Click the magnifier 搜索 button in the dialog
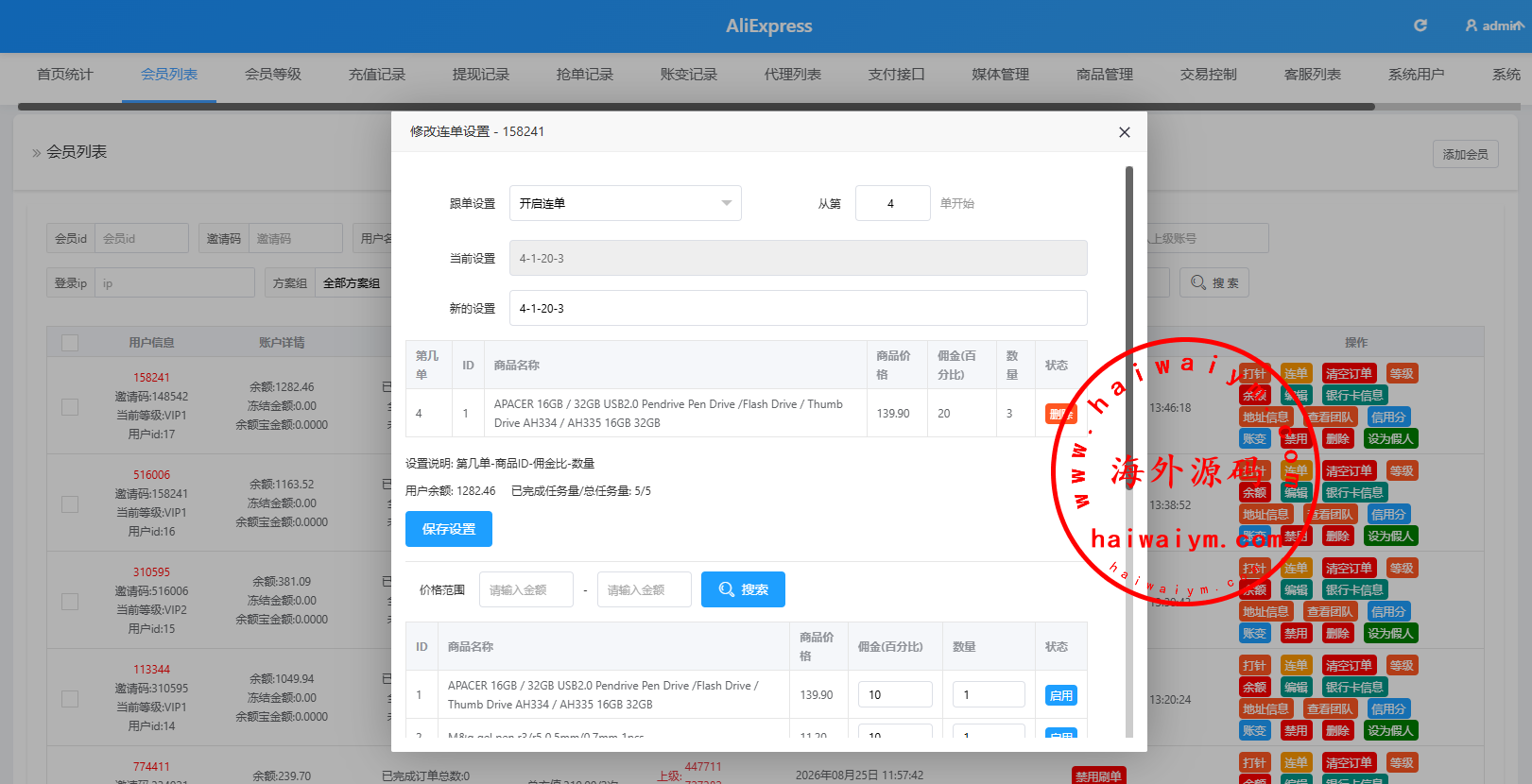The image size is (1532, 784). coord(743,589)
